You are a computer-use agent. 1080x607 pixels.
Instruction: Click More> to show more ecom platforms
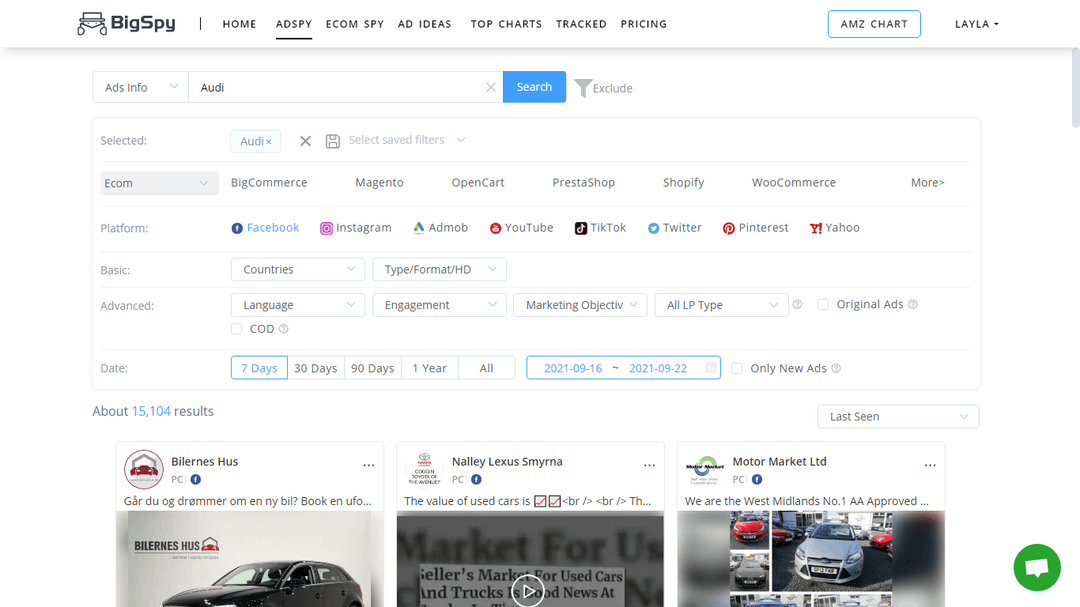point(927,183)
